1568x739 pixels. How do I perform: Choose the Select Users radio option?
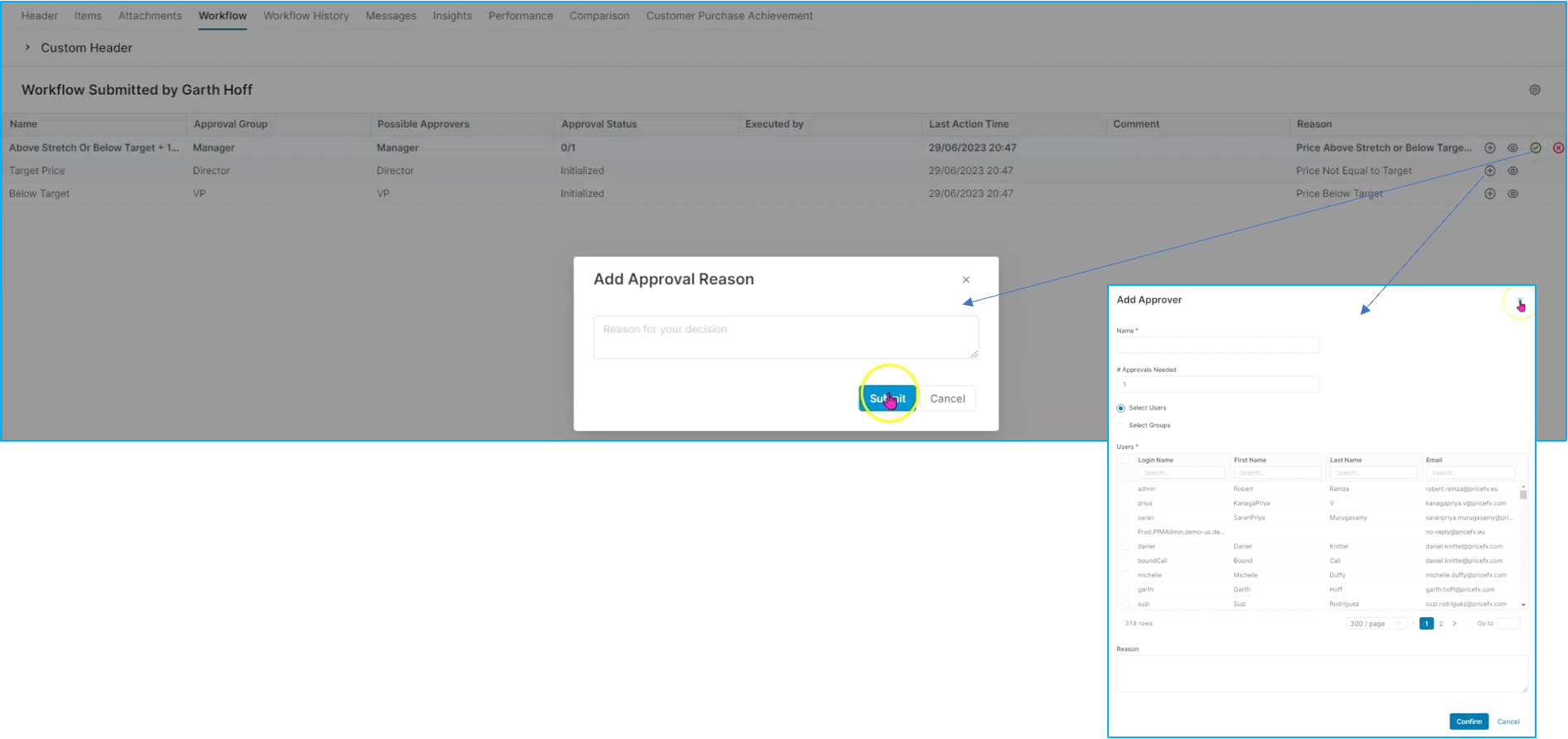point(1120,408)
